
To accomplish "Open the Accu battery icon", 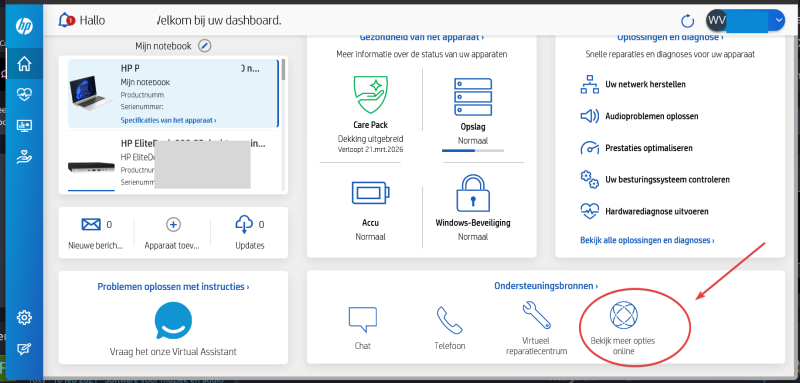I will (370, 194).
